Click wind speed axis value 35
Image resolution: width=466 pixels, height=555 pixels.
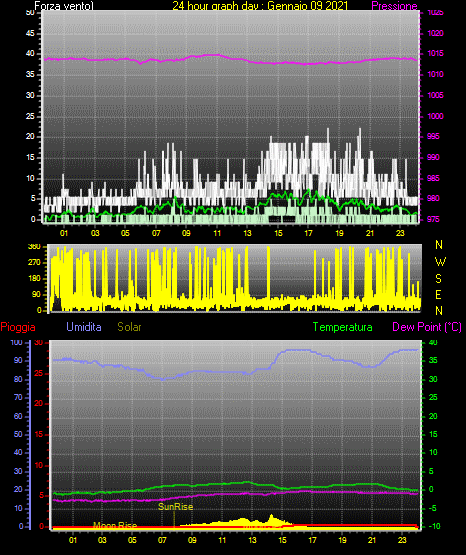30,74
